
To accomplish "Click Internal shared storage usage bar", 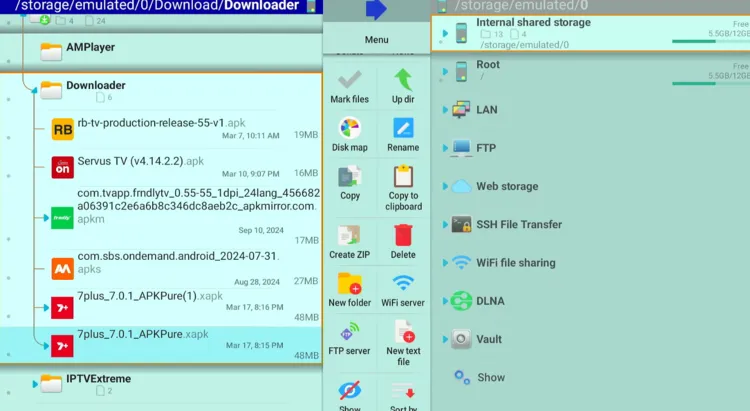I will (x=711, y=42).
